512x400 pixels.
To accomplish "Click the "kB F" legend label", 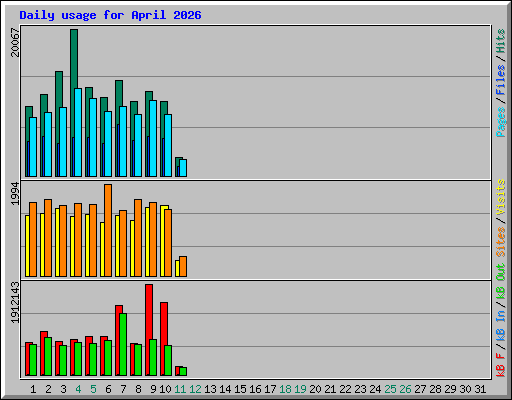I will coord(501,365).
